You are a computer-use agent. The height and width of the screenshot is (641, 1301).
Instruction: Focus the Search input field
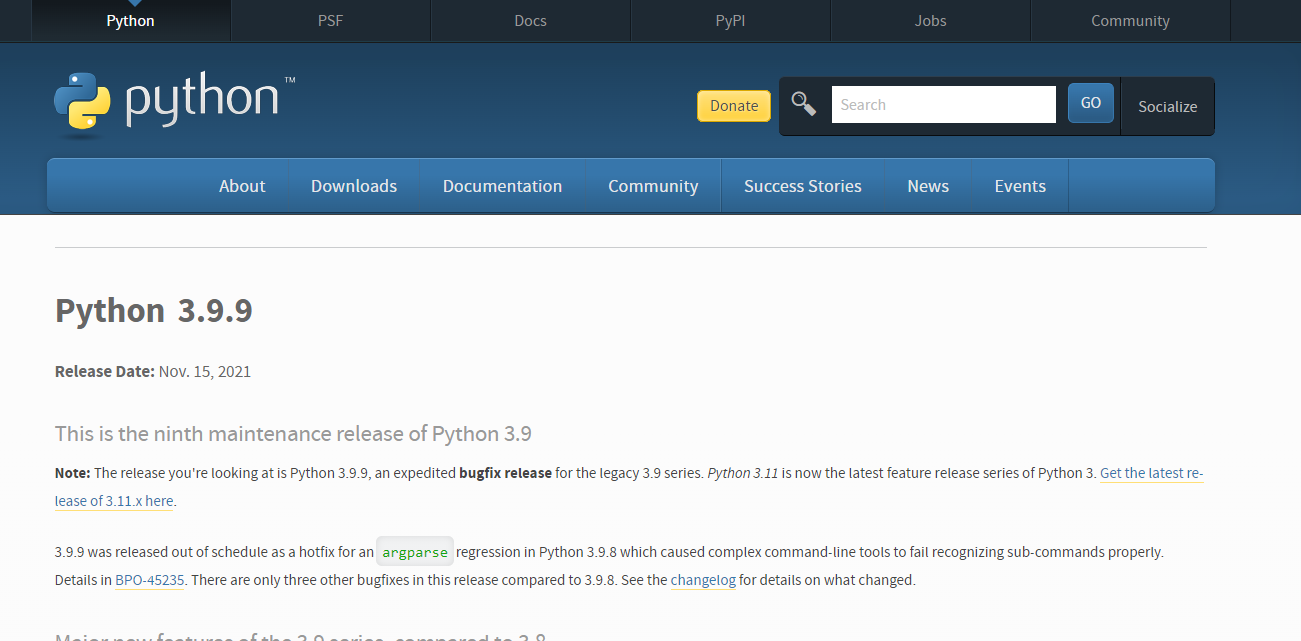click(x=943, y=104)
